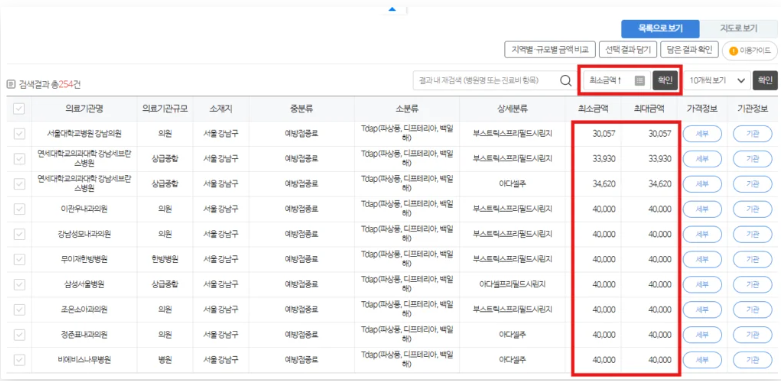The image size is (781, 381).
Task: Toggle checkbox for 비에비스나무병원
Action: coord(19,360)
